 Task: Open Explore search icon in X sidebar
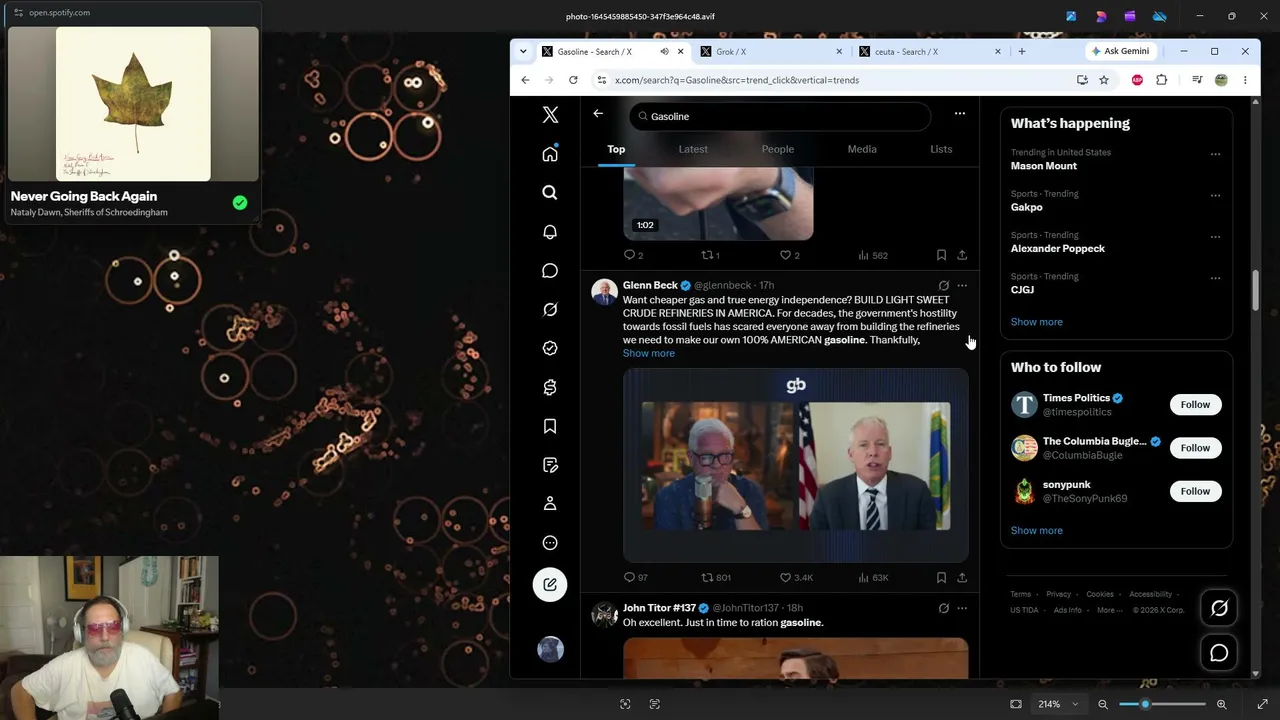click(550, 192)
